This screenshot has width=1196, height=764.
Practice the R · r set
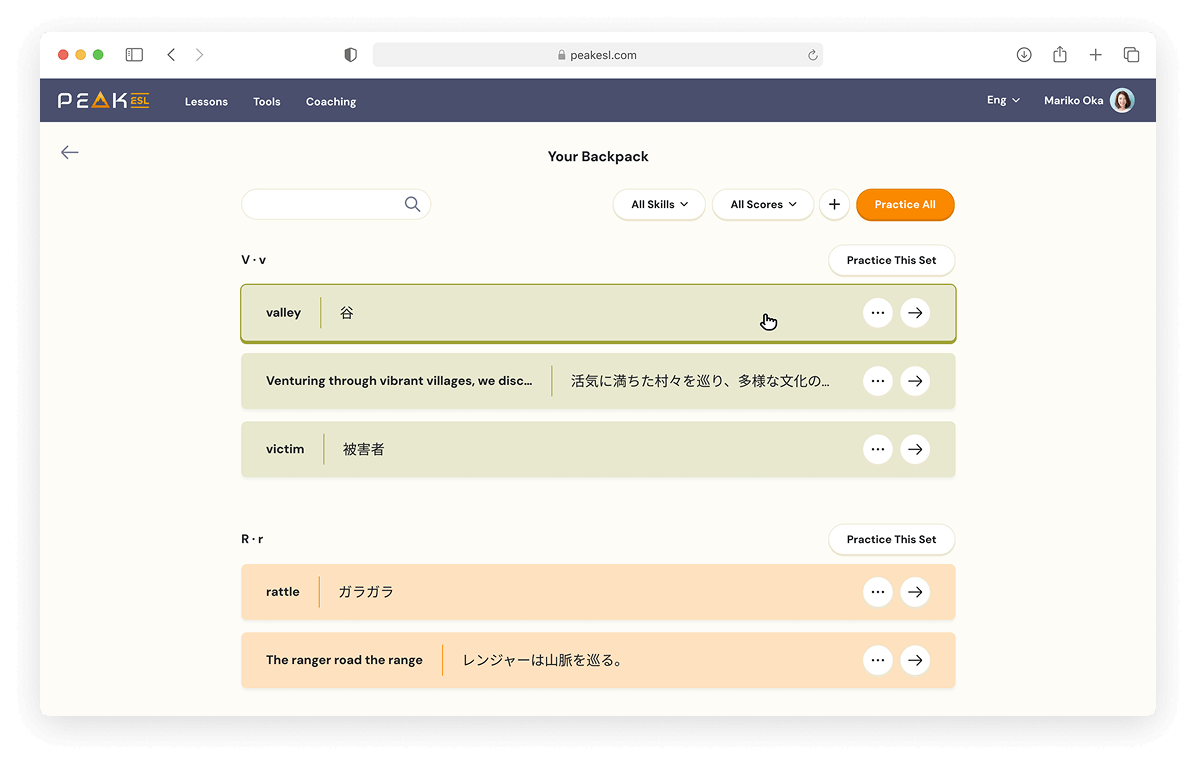(x=892, y=539)
